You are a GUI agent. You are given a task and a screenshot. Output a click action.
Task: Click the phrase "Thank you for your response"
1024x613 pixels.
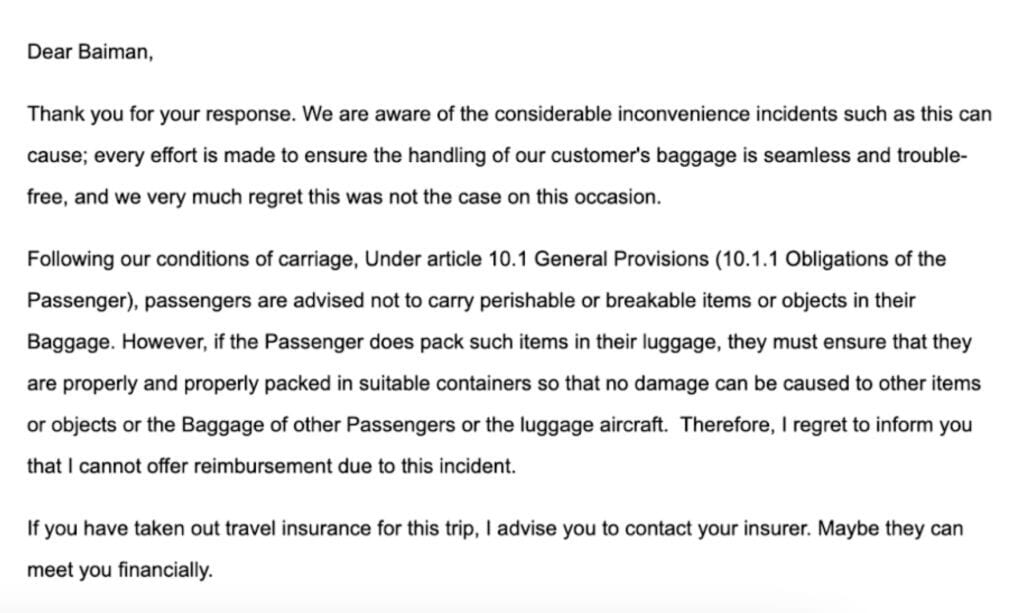[161, 114]
